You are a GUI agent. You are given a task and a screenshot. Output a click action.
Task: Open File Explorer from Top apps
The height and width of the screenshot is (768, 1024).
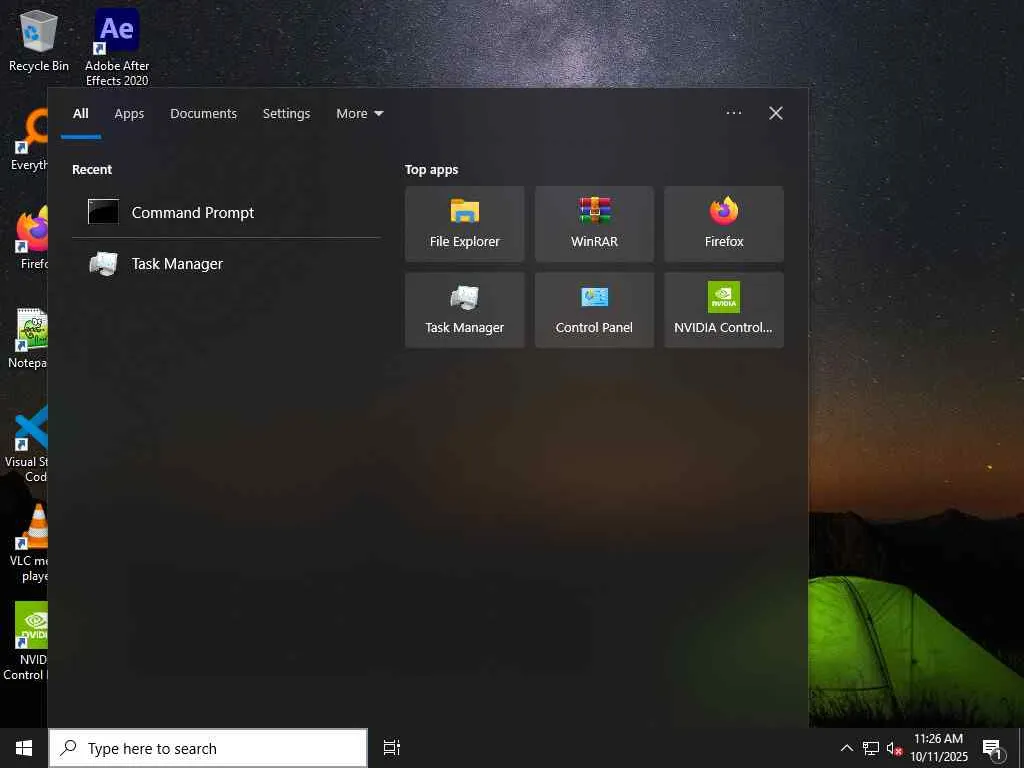pyautogui.click(x=464, y=224)
